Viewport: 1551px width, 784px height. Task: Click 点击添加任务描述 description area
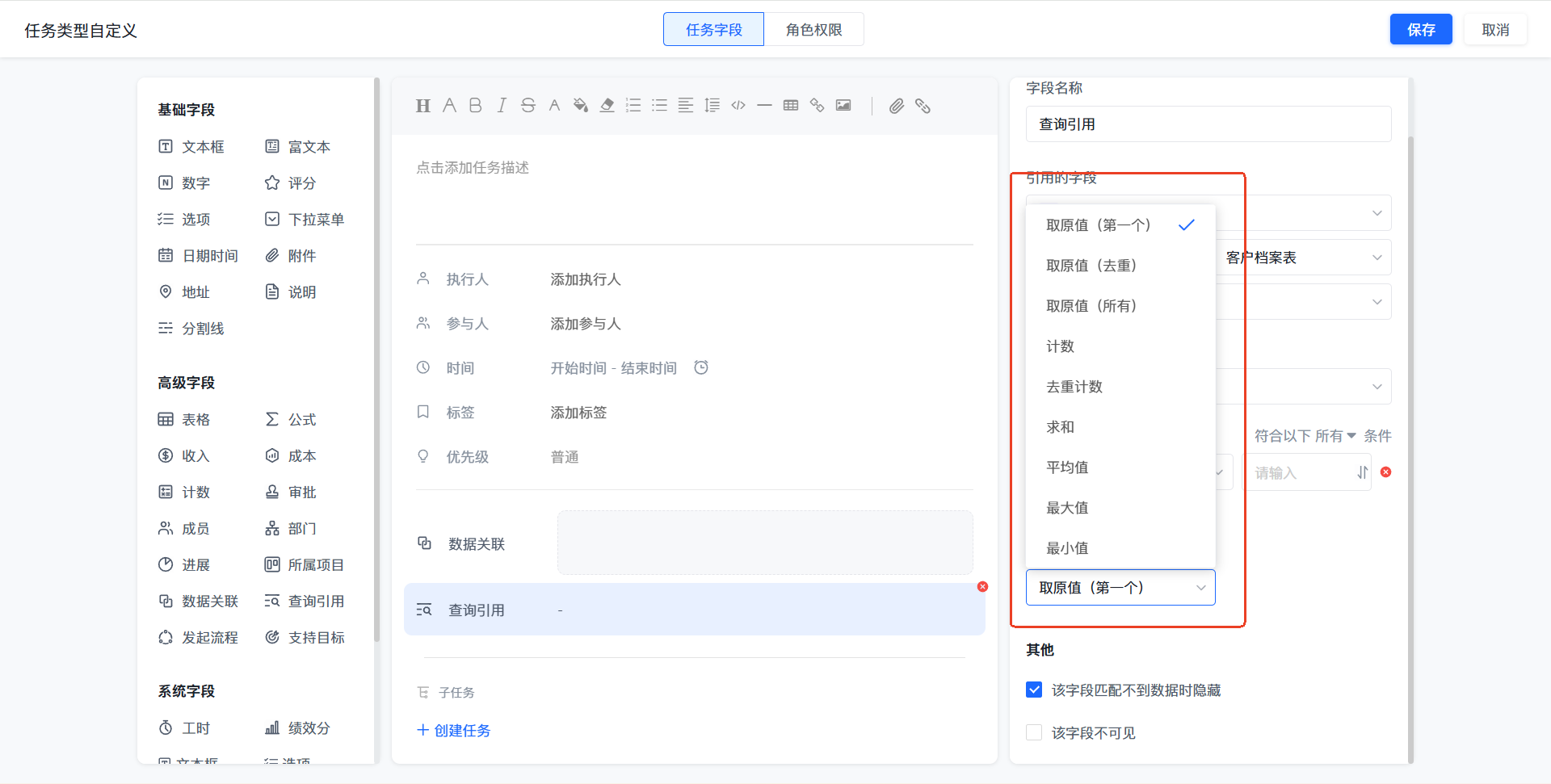473,168
